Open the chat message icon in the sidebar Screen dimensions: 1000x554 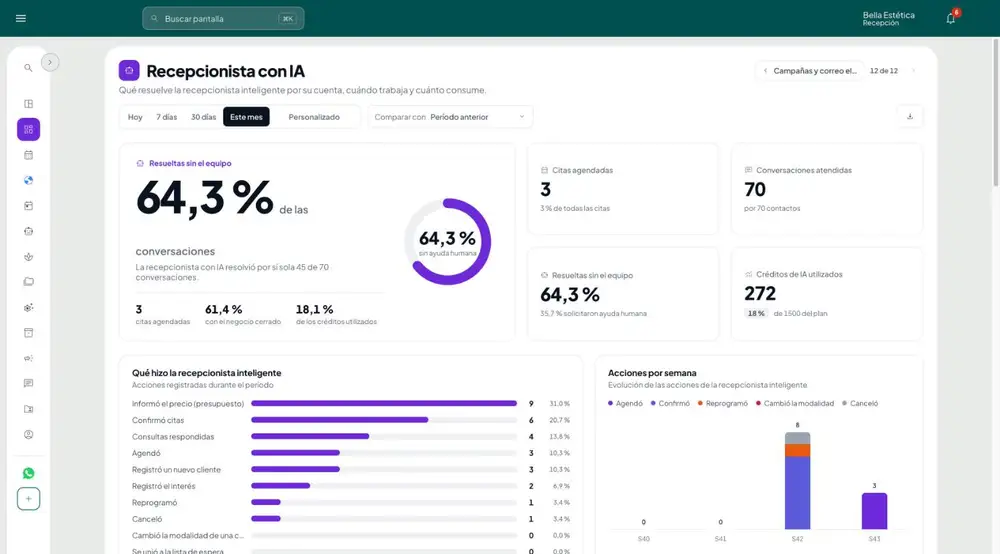coord(28,383)
